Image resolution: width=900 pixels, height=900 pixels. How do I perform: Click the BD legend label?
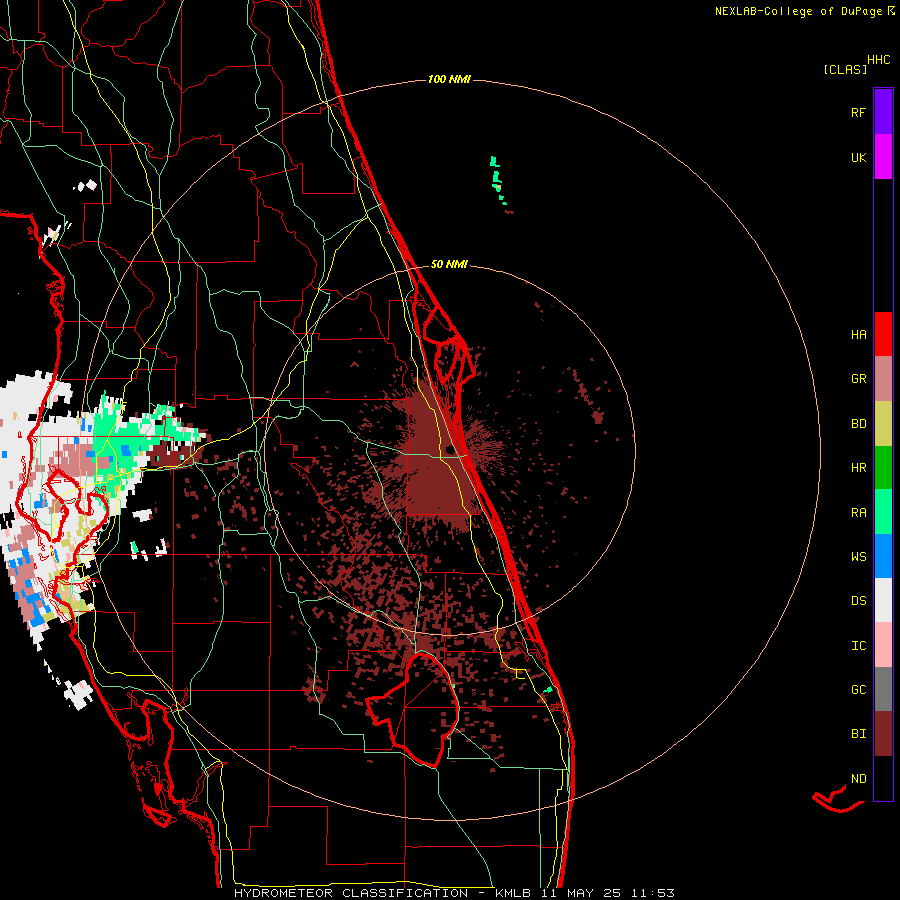point(858,424)
